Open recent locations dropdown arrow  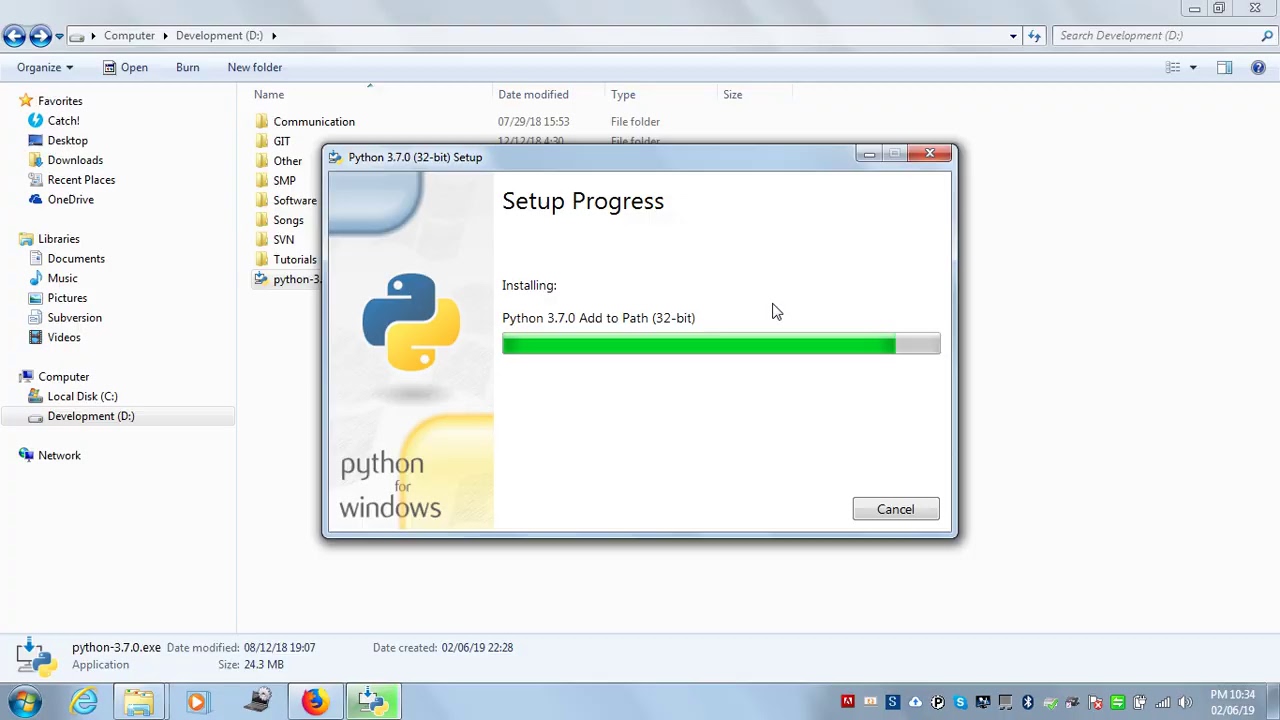pyautogui.click(x=59, y=36)
